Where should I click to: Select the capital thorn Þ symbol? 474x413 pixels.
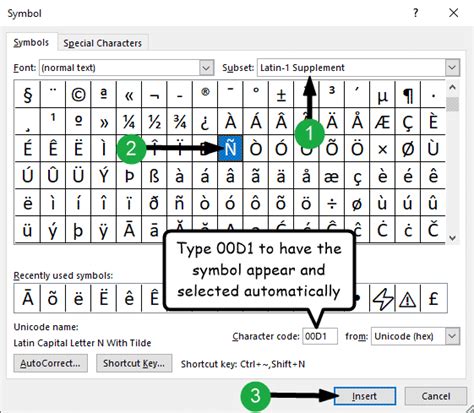point(129,176)
